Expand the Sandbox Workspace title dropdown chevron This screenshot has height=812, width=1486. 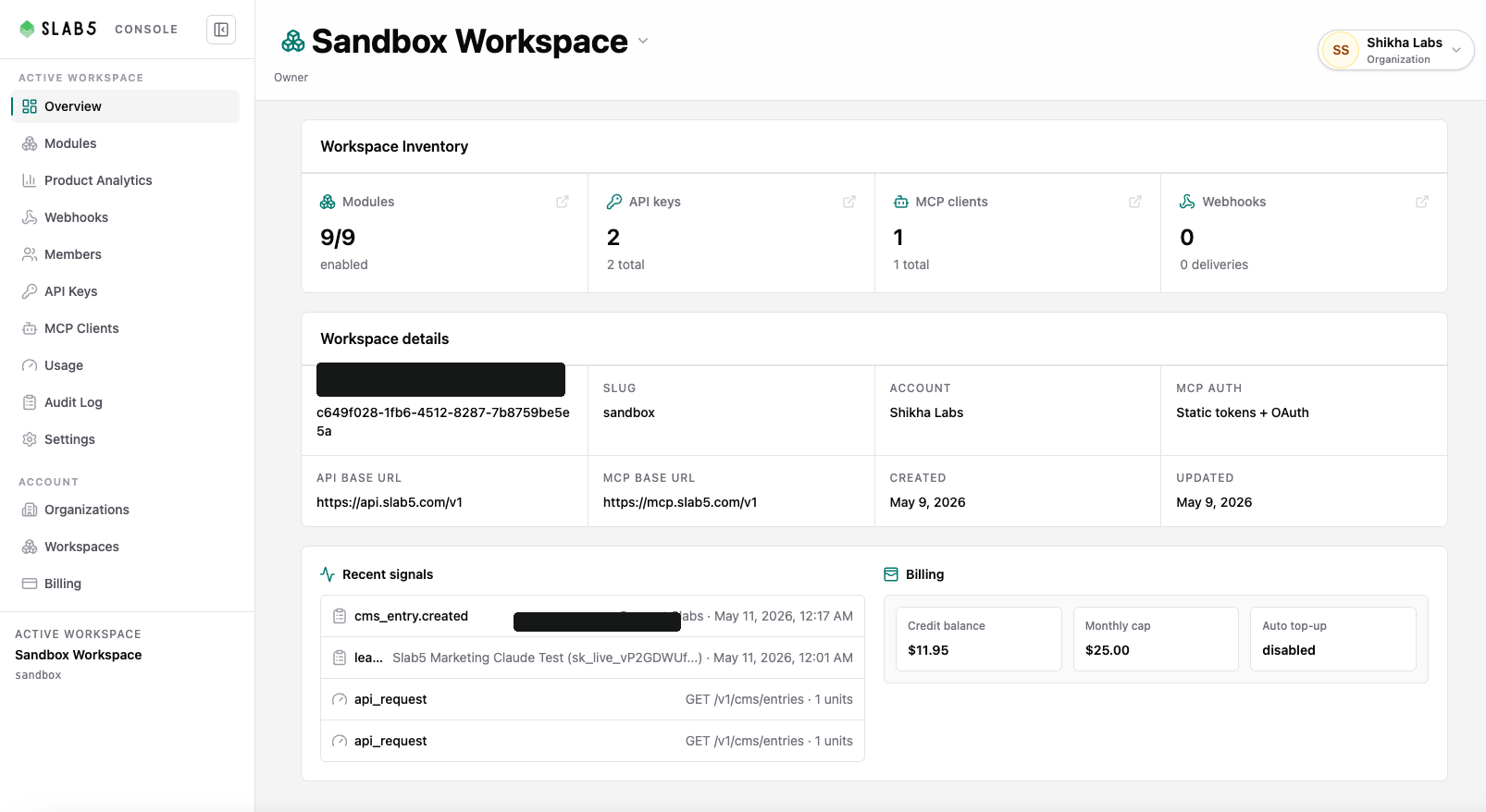[x=643, y=41]
